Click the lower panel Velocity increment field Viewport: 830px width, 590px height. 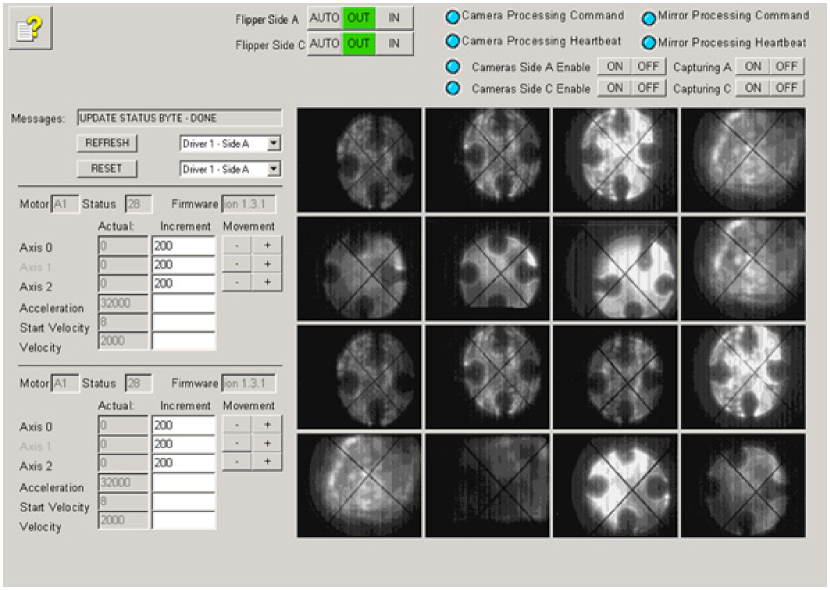click(183, 521)
